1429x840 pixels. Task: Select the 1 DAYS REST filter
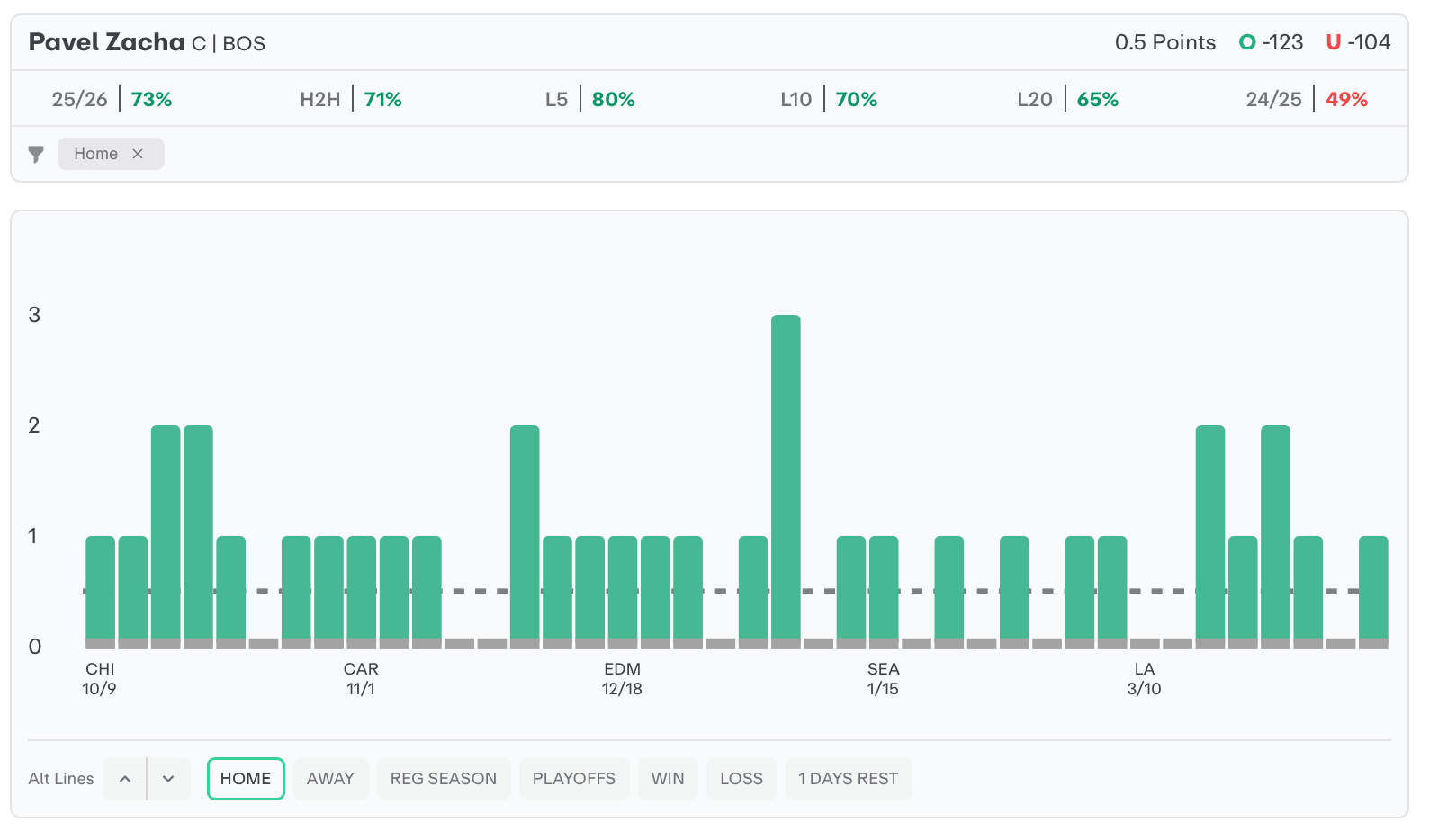[x=848, y=779]
